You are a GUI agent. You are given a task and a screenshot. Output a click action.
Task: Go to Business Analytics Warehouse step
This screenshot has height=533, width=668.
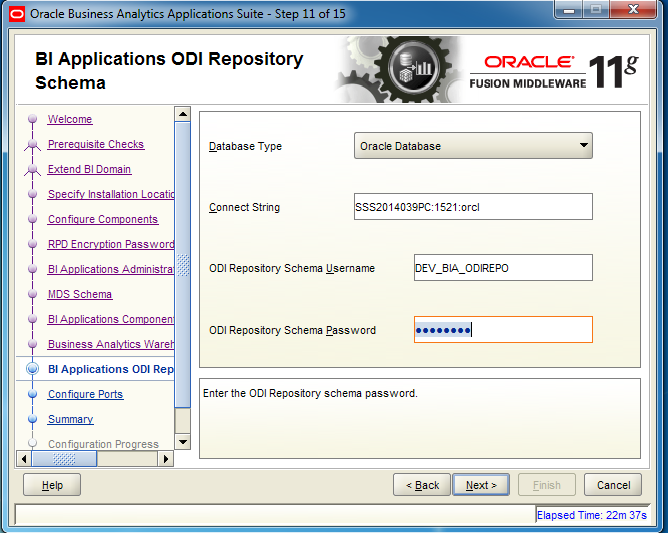(111, 344)
